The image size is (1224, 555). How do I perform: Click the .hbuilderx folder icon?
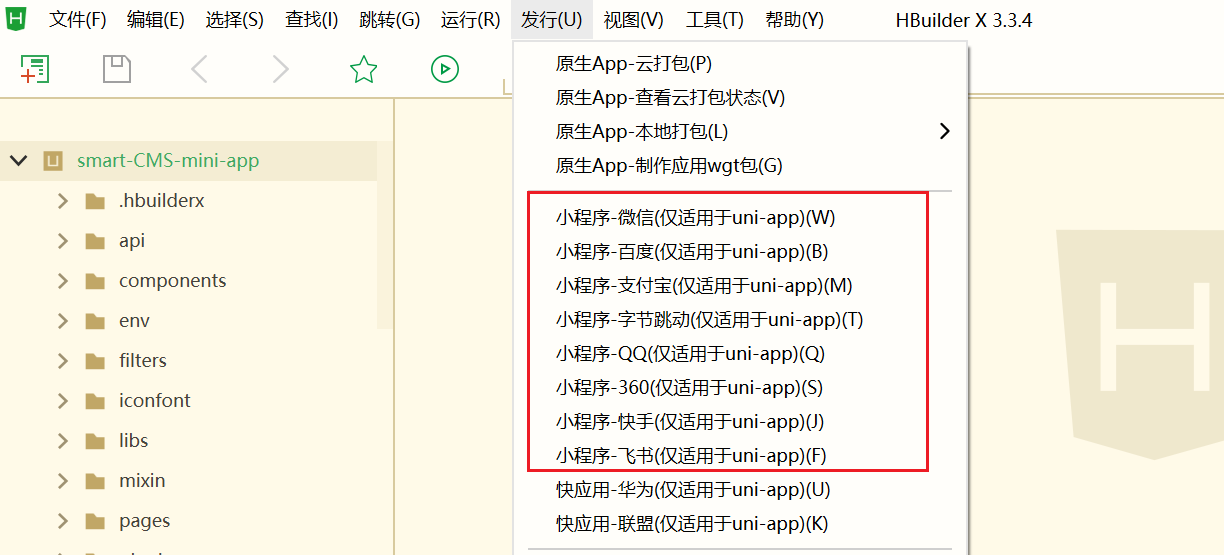(95, 201)
